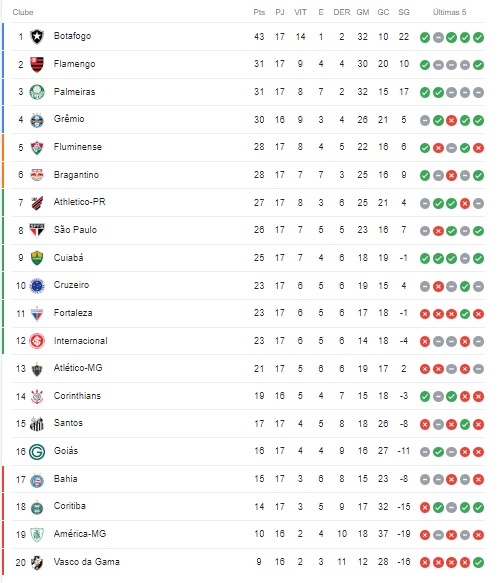Click Vasco da Gama's latest win indicator
The image size is (503, 583).
(x=478, y=562)
